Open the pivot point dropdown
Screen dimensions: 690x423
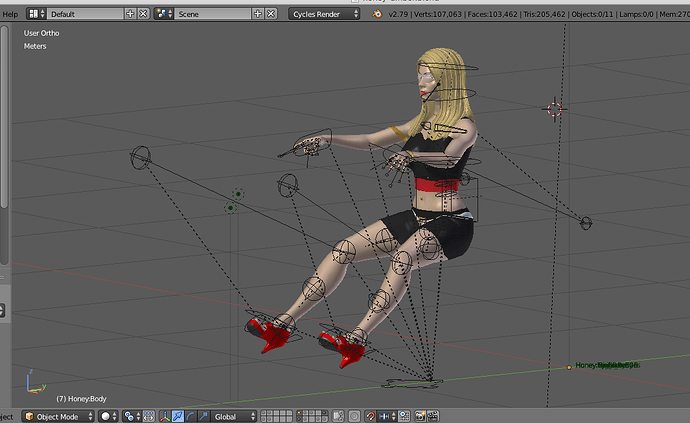133,416
